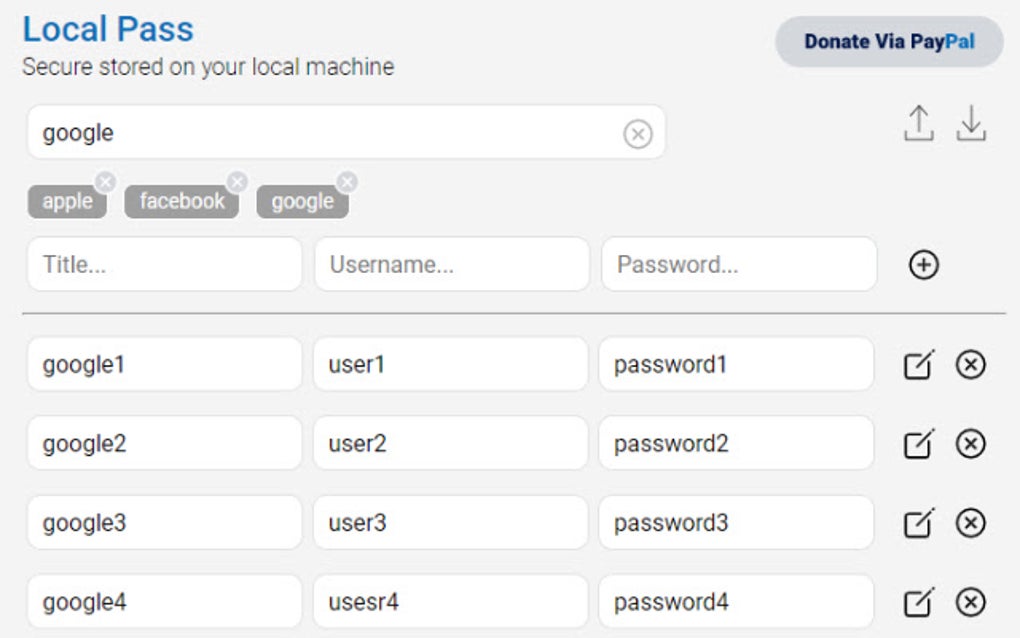The height and width of the screenshot is (638, 1020).
Task: Delete the google4 entry
Action: click(968, 601)
